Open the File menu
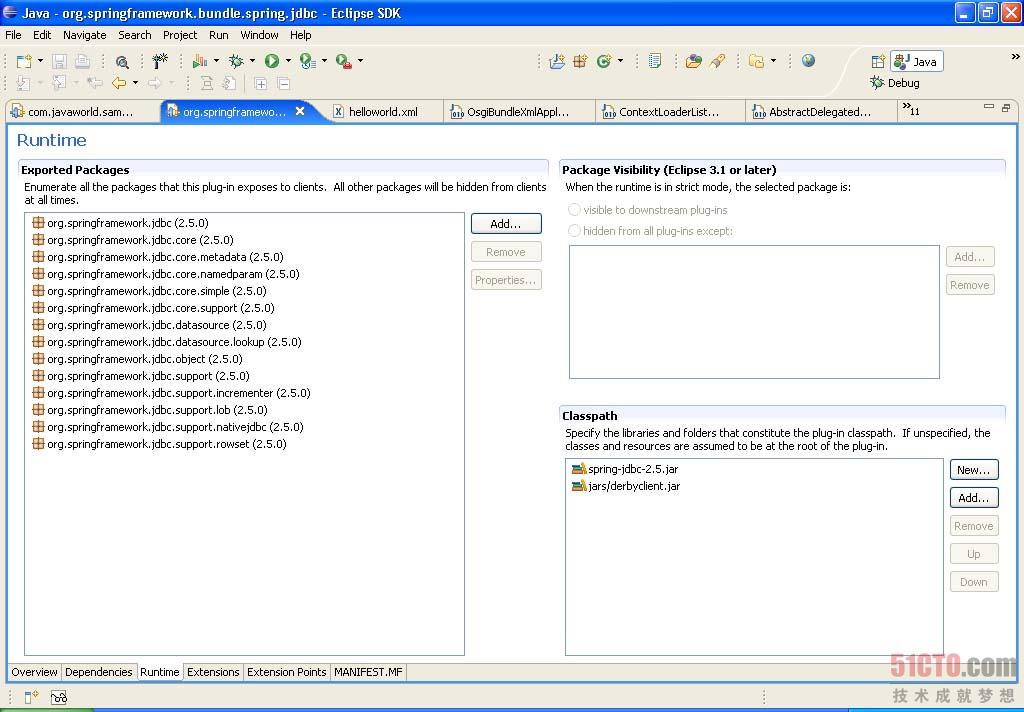The image size is (1024, 712). click(13, 35)
